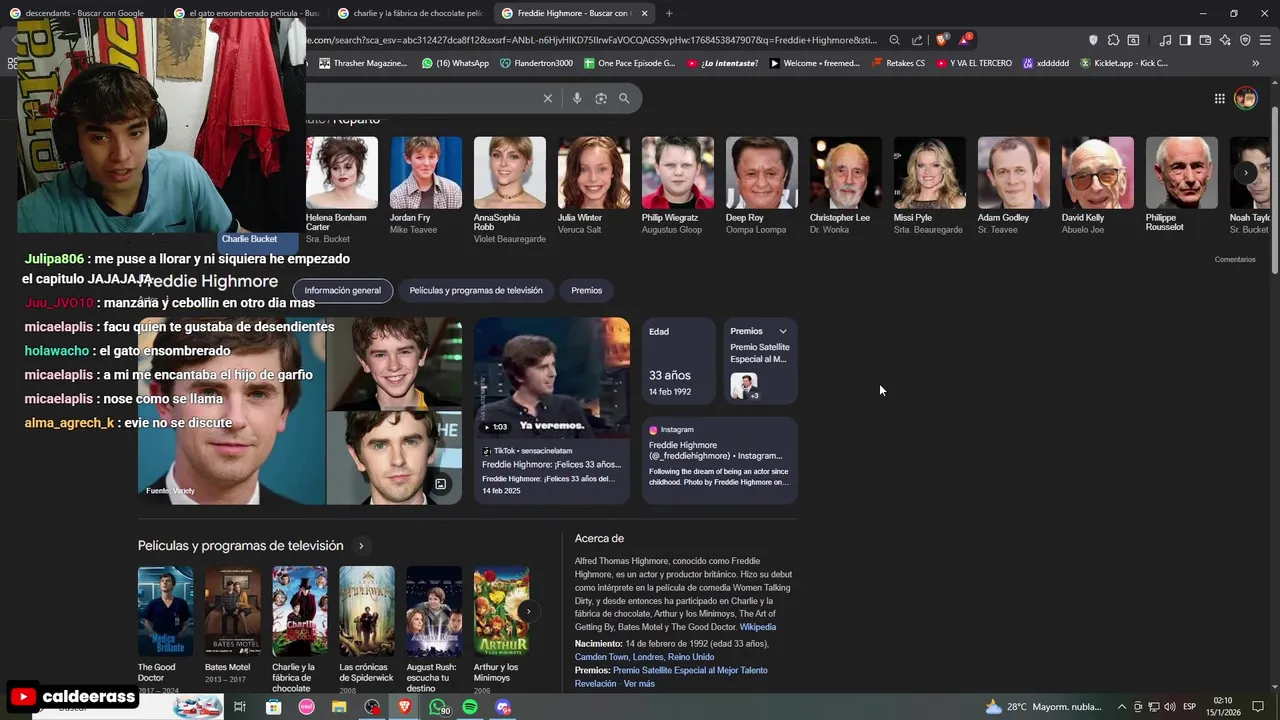
Task: Click the address bar URL
Action: click(x=590, y=40)
